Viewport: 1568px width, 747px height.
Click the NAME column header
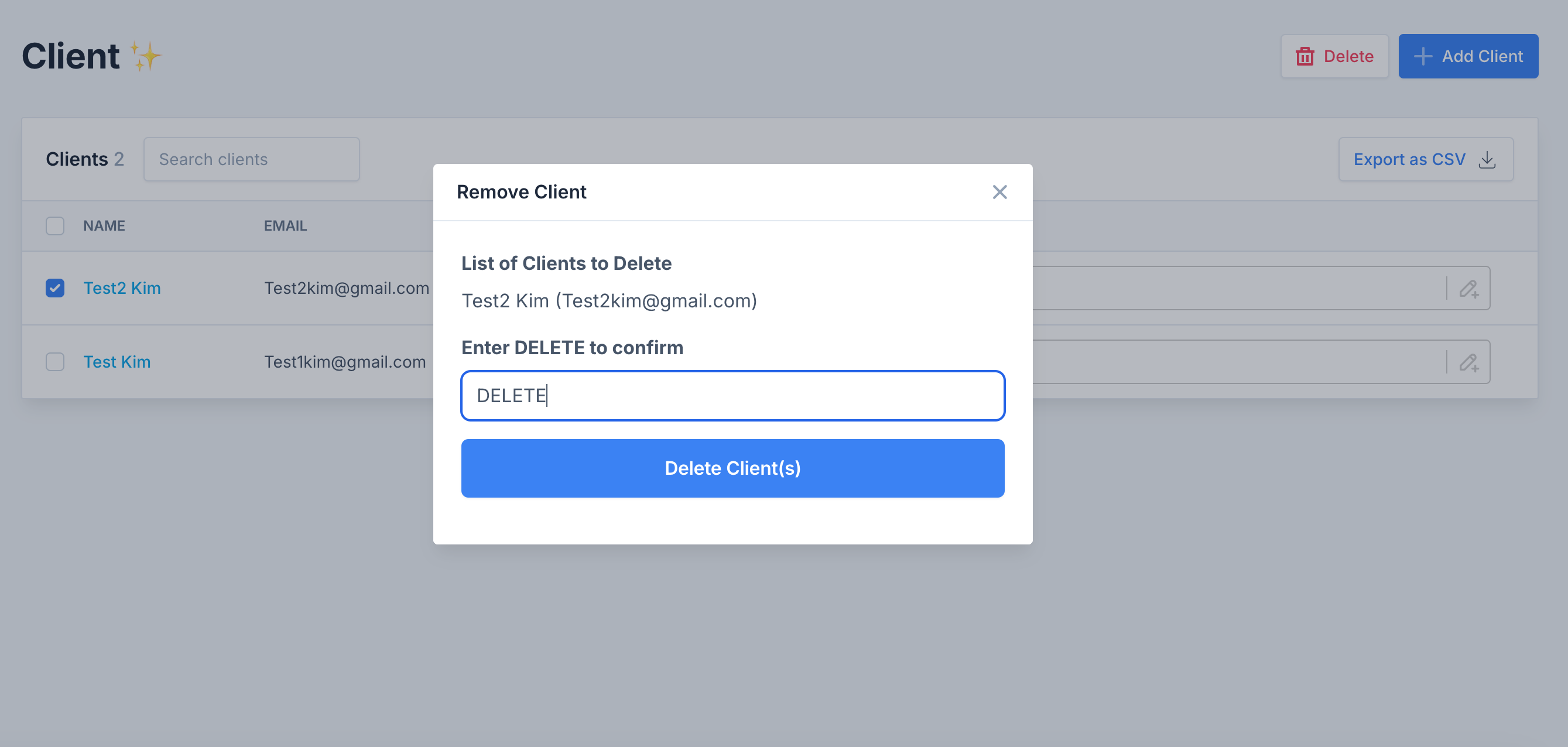coord(104,226)
